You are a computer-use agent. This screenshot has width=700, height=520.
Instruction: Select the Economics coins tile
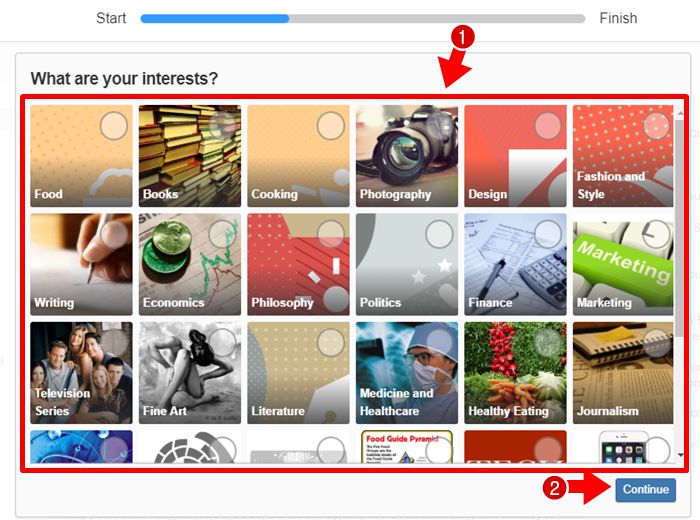click(190, 264)
